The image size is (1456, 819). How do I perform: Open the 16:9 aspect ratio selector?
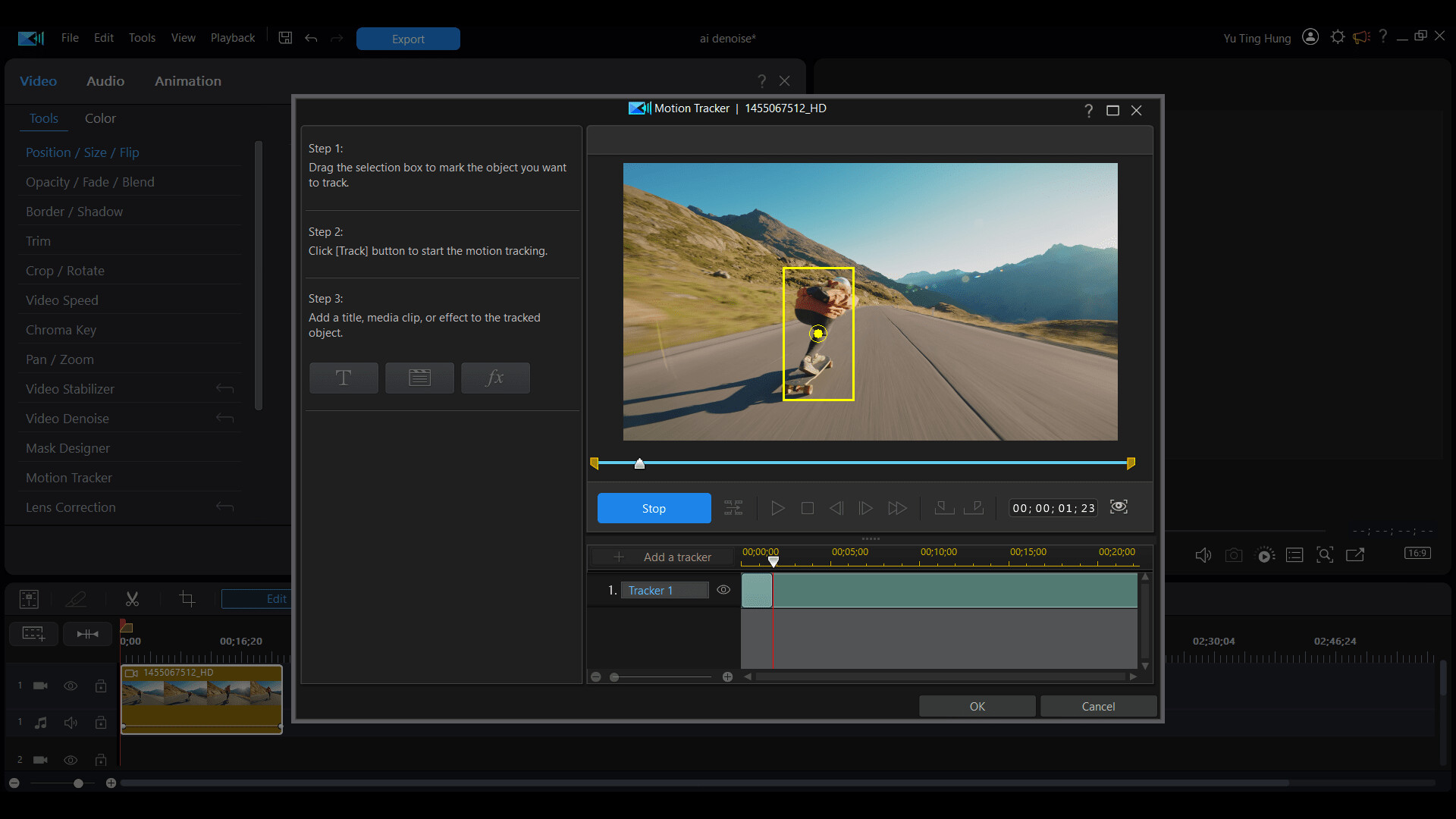[1417, 553]
